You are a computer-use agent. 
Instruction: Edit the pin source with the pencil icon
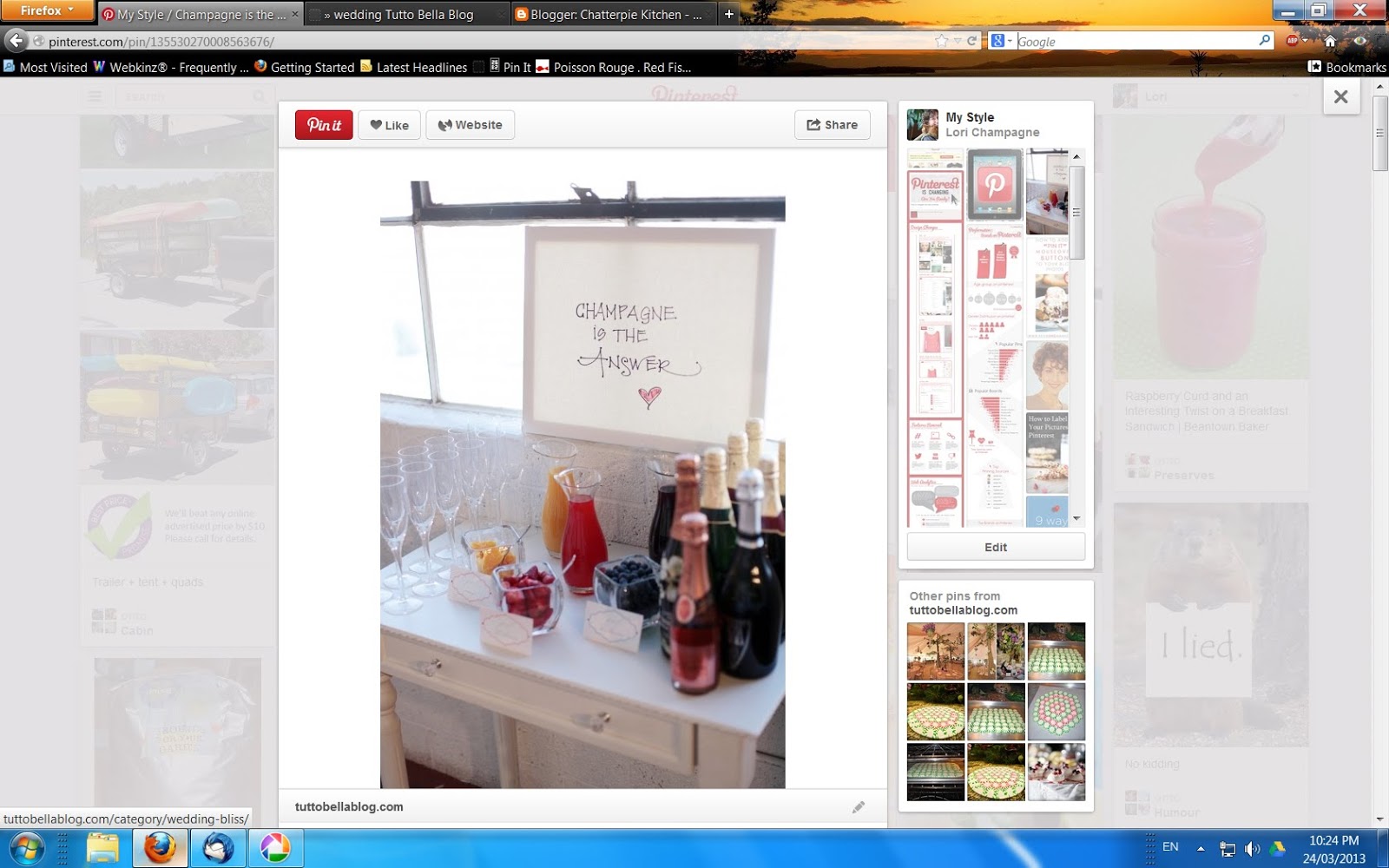pos(859,806)
